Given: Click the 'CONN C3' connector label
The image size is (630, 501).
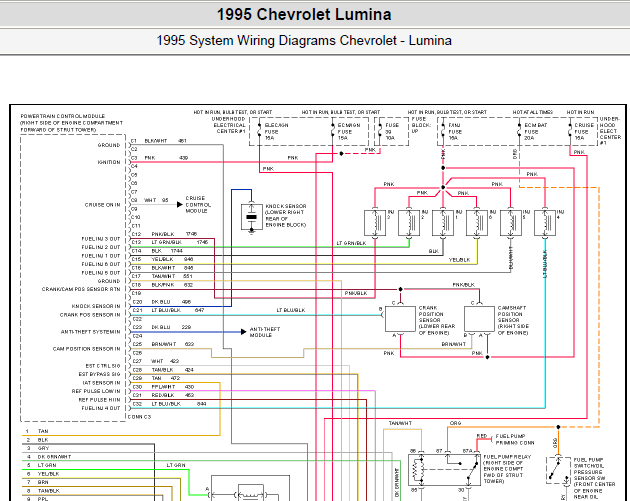Looking at the screenshot, I should click(x=139, y=417).
